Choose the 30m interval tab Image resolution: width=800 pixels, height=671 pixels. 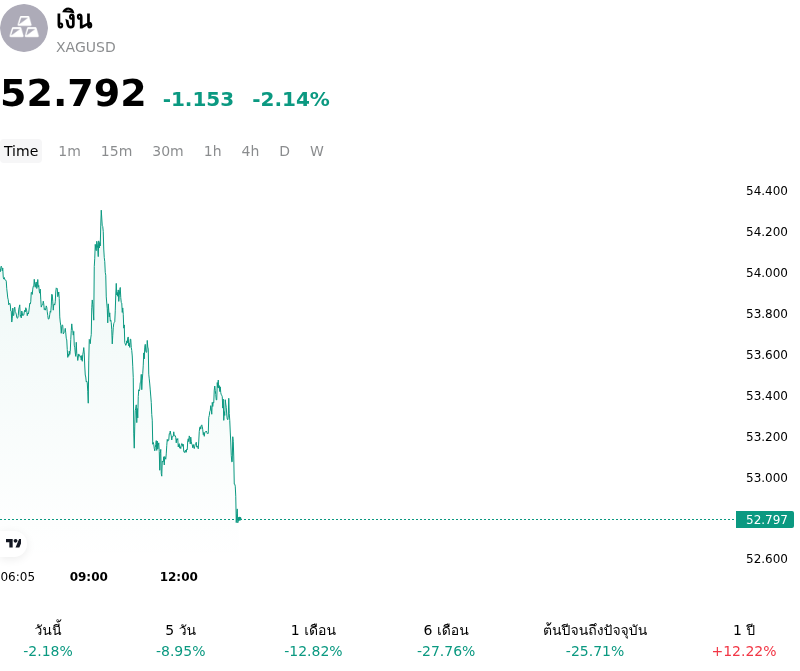(x=168, y=151)
